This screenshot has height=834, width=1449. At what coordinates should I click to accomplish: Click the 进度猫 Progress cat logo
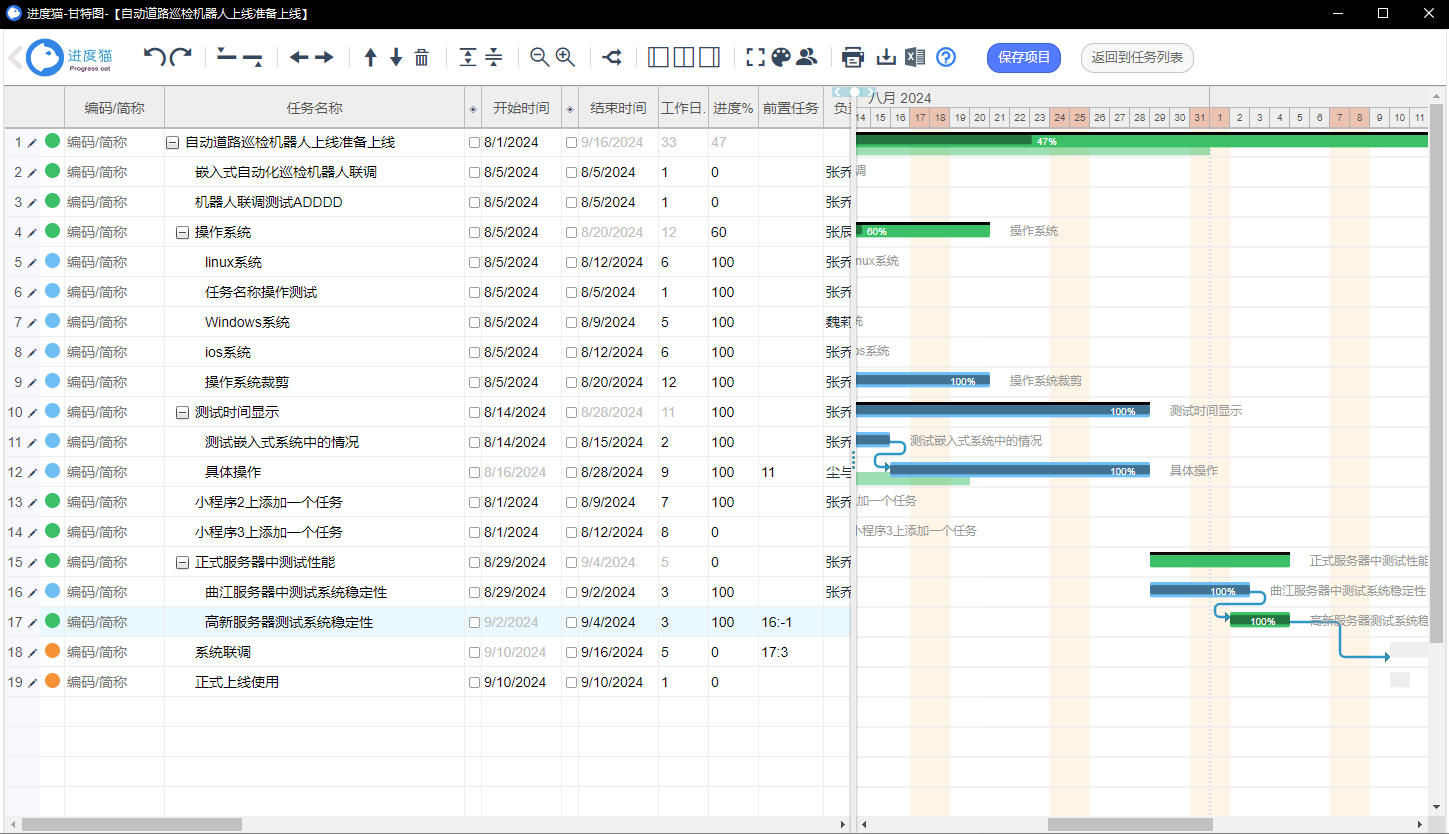(x=70, y=58)
